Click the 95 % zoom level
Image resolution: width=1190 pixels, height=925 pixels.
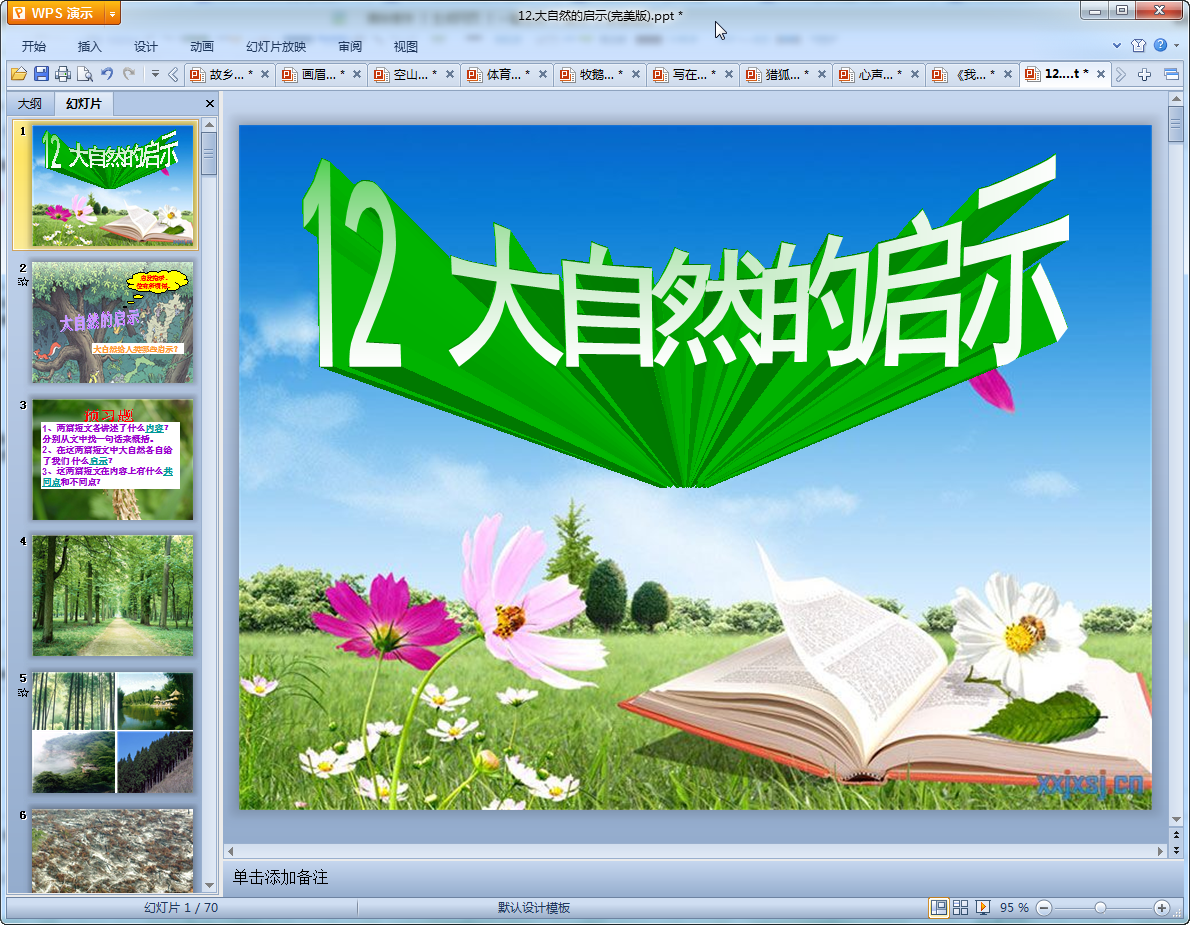pyautogui.click(x=1014, y=908)
